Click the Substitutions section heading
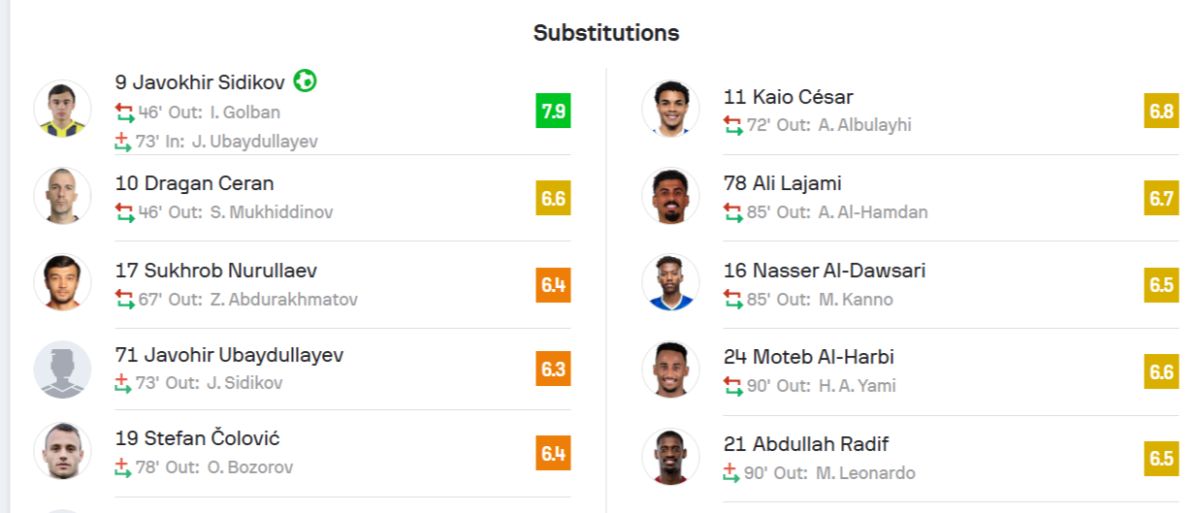 click(606, 33)
